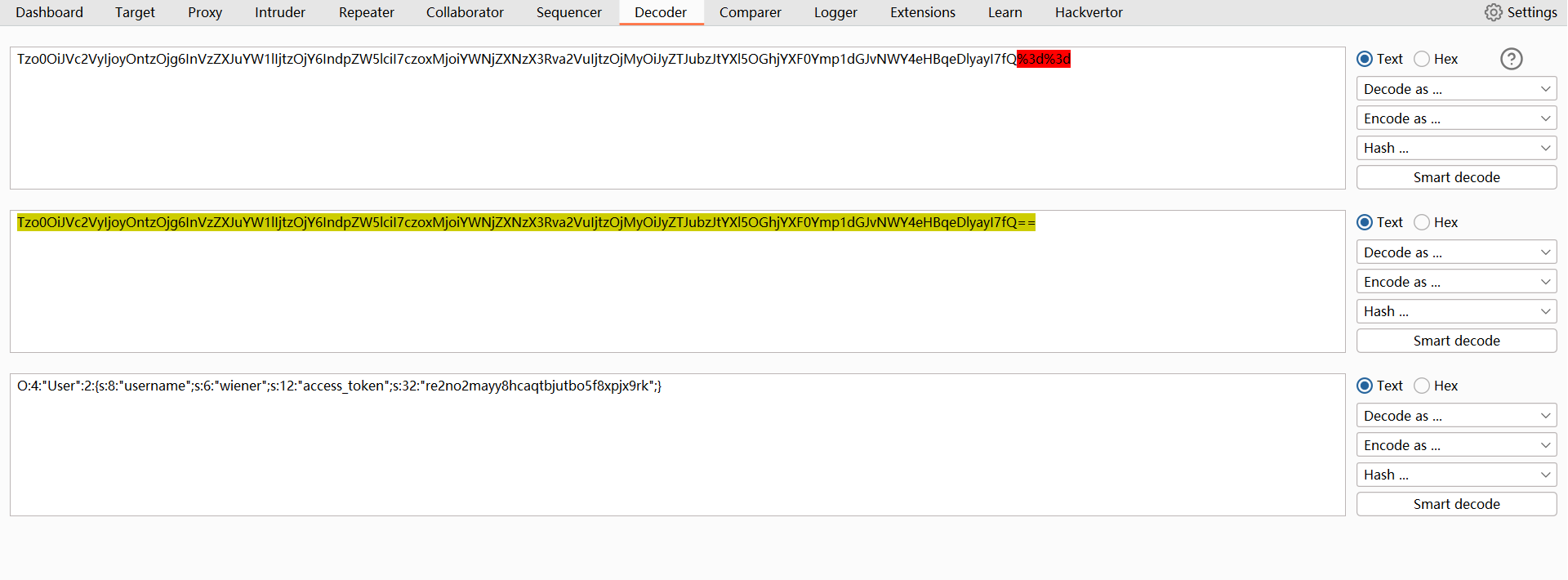Image resolution: width=1568 pixels, height=580 pixels.
Task: Select Text radio in third decoder panel
Action: 1365,386
